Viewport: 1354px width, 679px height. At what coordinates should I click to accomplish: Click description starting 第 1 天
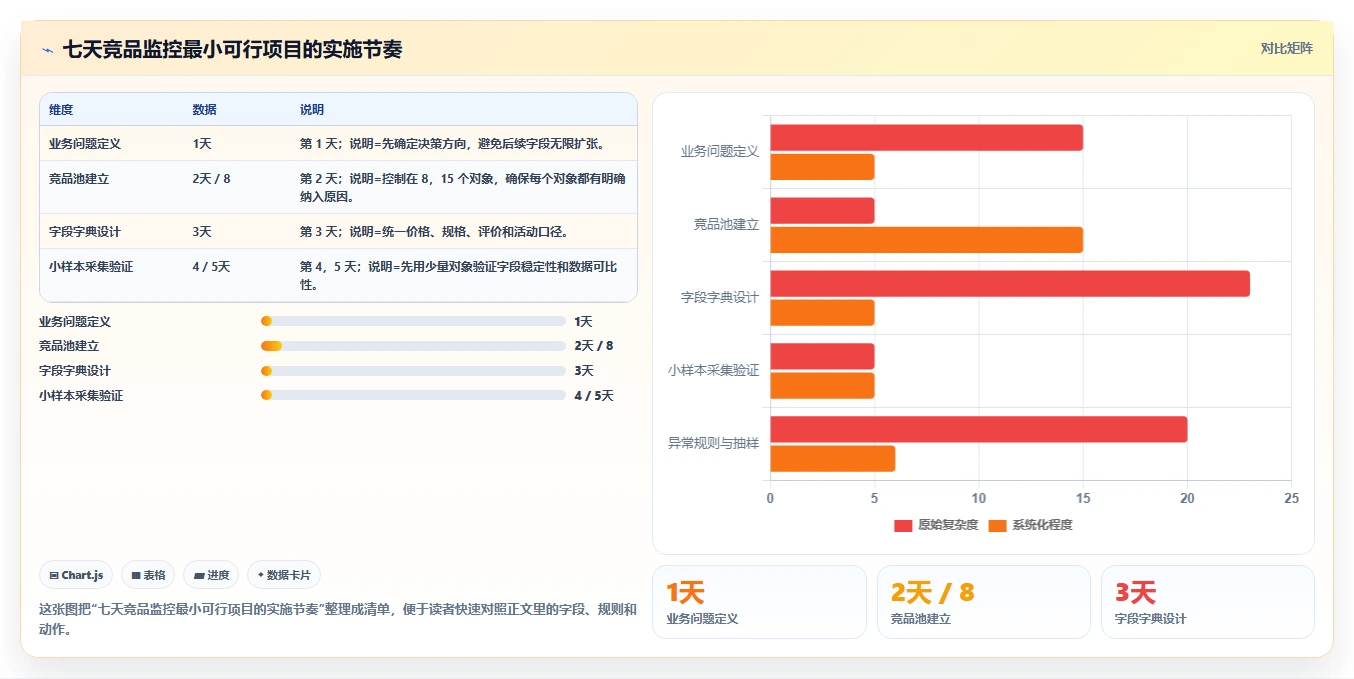[452, 144]
